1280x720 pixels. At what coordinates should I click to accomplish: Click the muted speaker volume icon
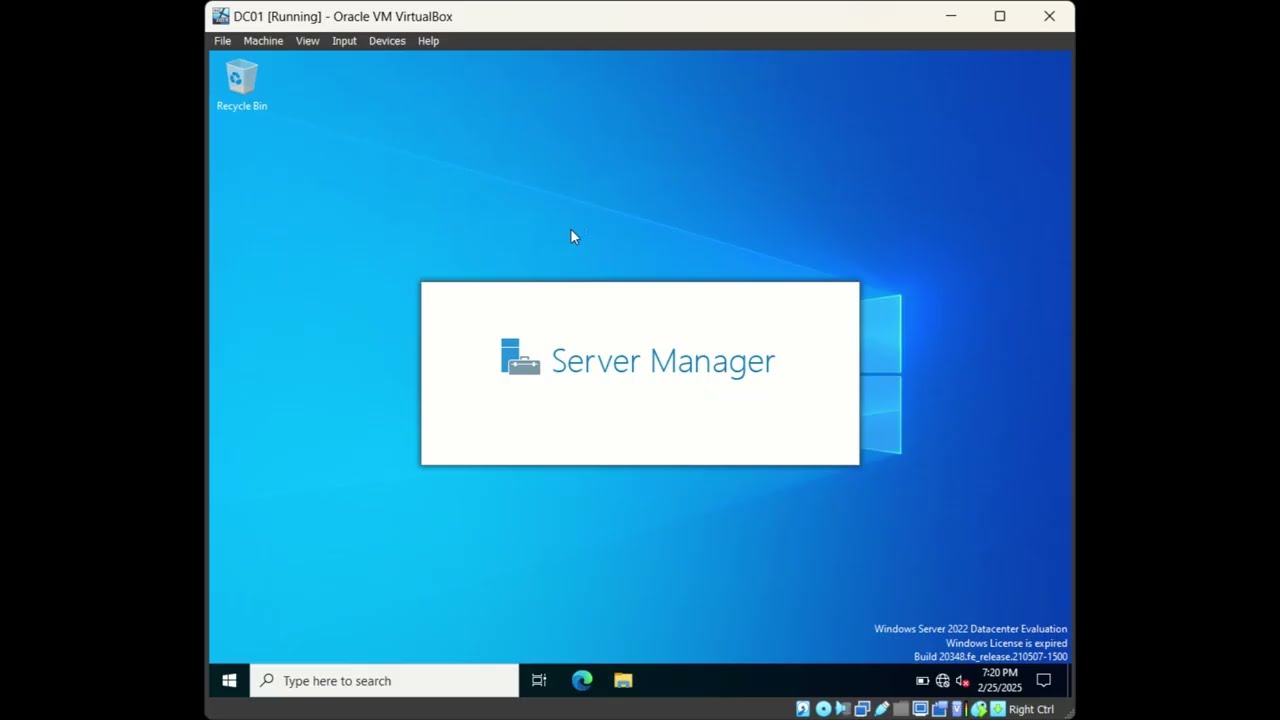coord(962,681)
